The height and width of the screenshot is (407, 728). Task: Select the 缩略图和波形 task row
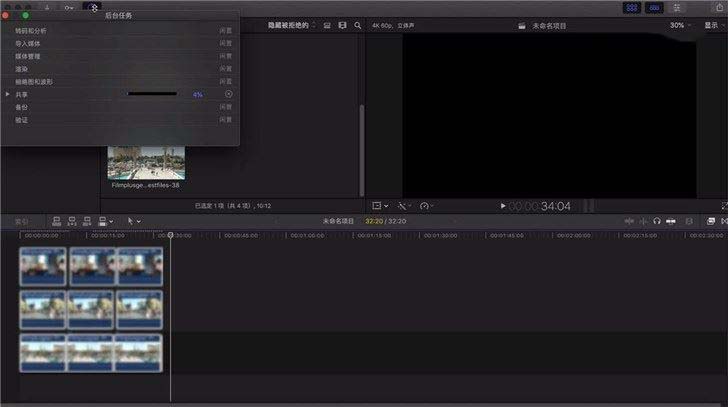(120, 82)
